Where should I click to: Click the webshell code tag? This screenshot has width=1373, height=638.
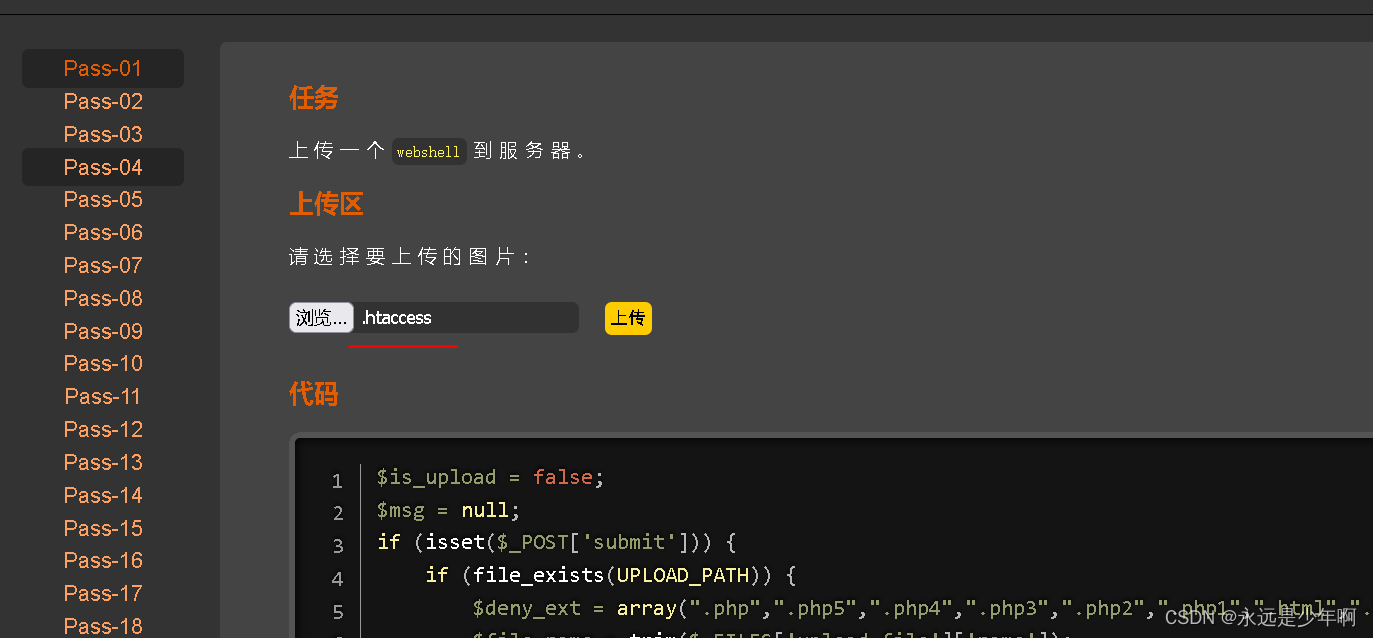pos(428,152)
